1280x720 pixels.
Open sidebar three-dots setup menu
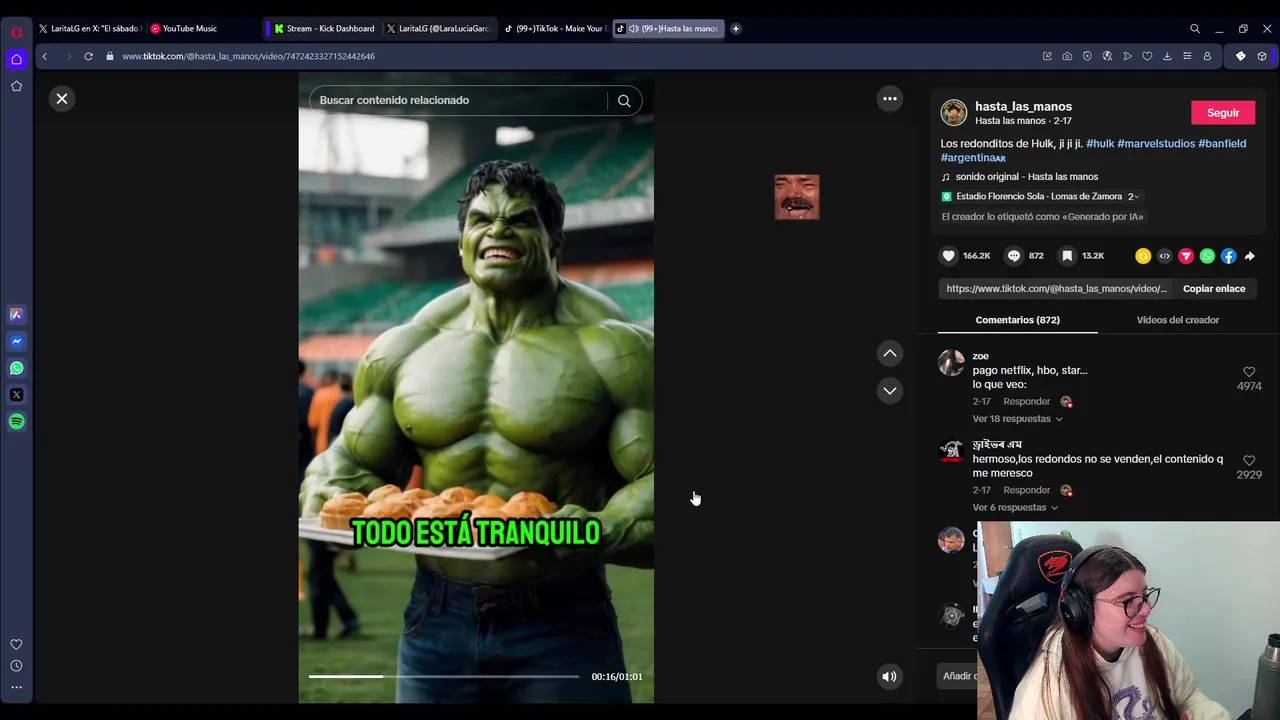[16, 688]
